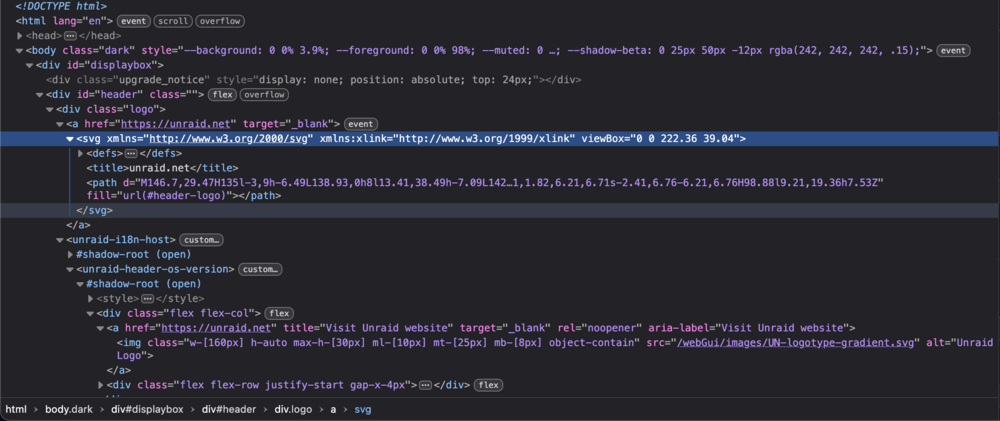Click the overflow badge on html element

pos(220,21)
